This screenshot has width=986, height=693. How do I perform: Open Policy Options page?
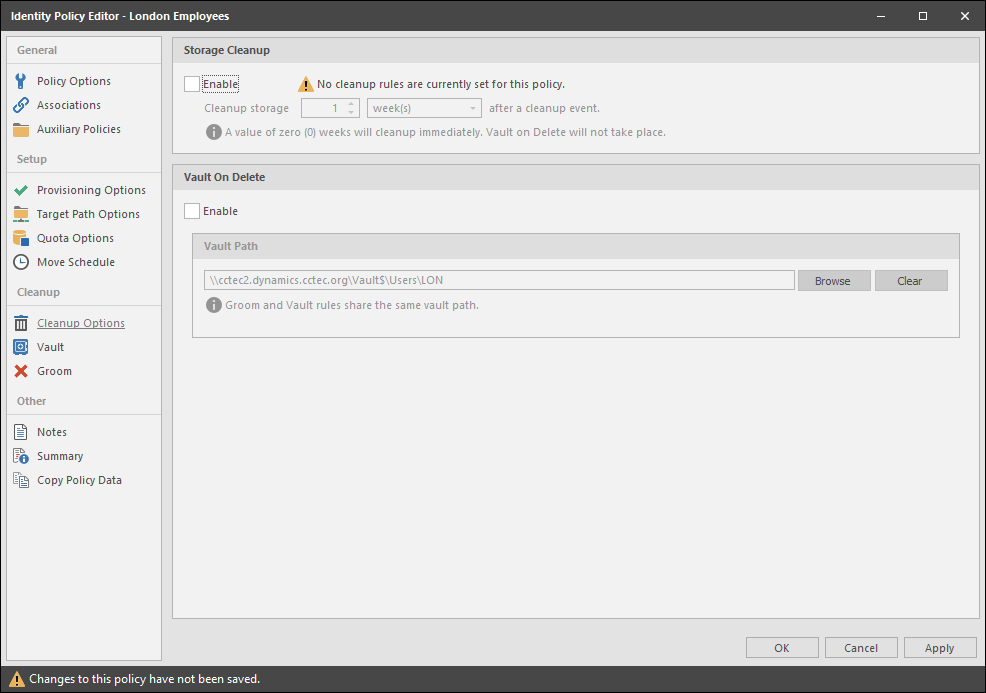(74, 81)
